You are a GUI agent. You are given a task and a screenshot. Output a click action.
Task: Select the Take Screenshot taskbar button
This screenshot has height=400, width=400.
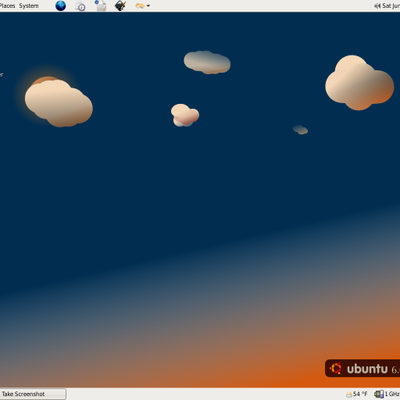[x=33, y=394]
